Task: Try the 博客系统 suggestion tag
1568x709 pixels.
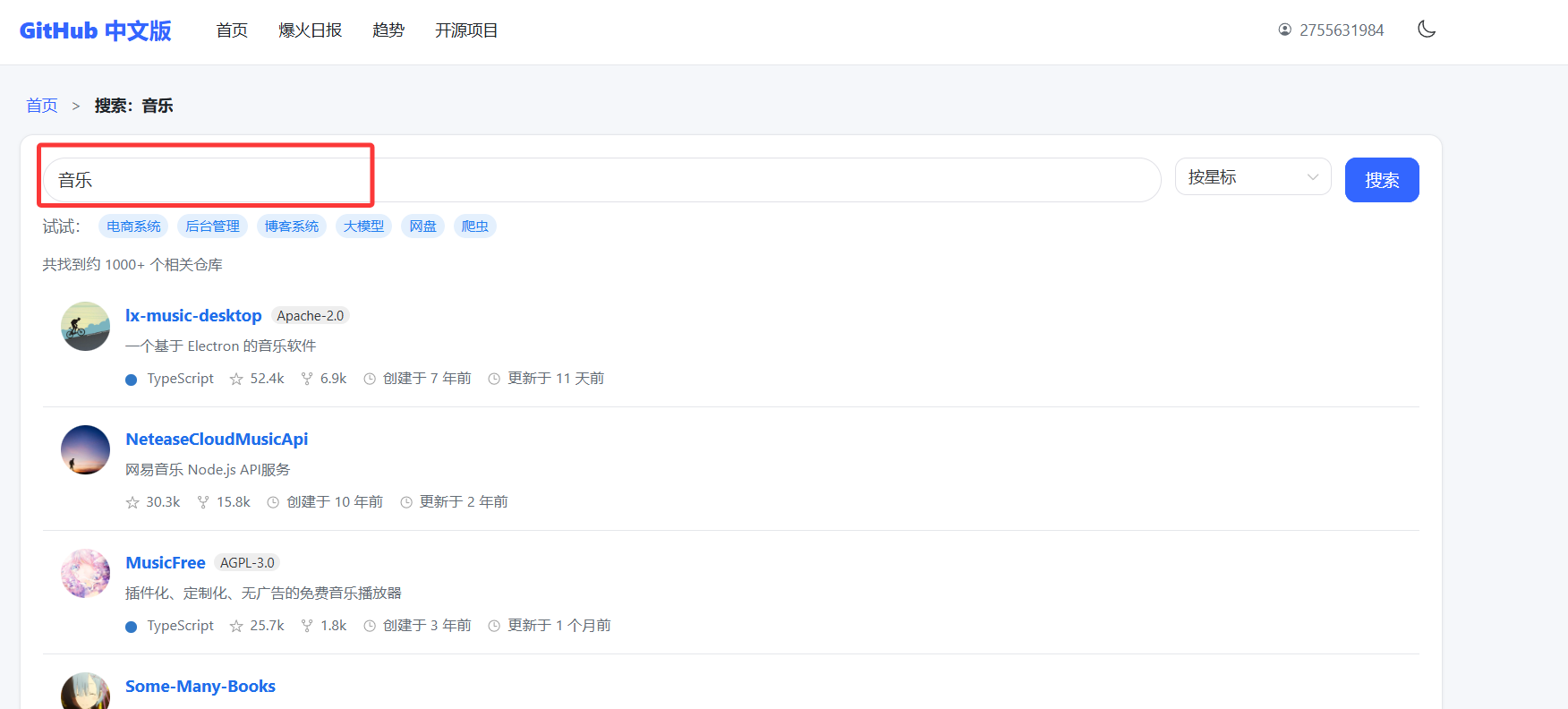Action: pos(292,226)
